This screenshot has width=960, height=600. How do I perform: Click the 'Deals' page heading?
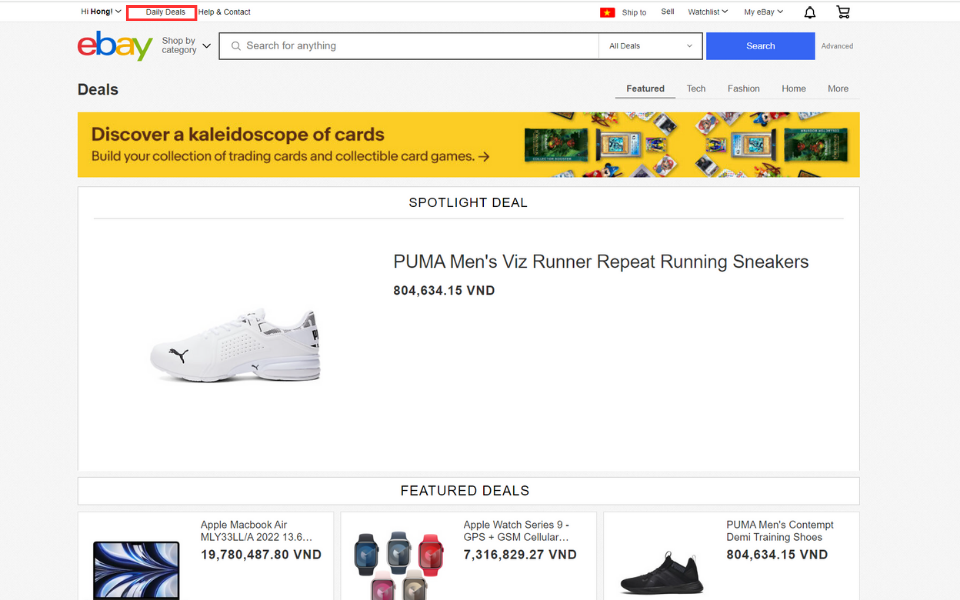[98, 89]
